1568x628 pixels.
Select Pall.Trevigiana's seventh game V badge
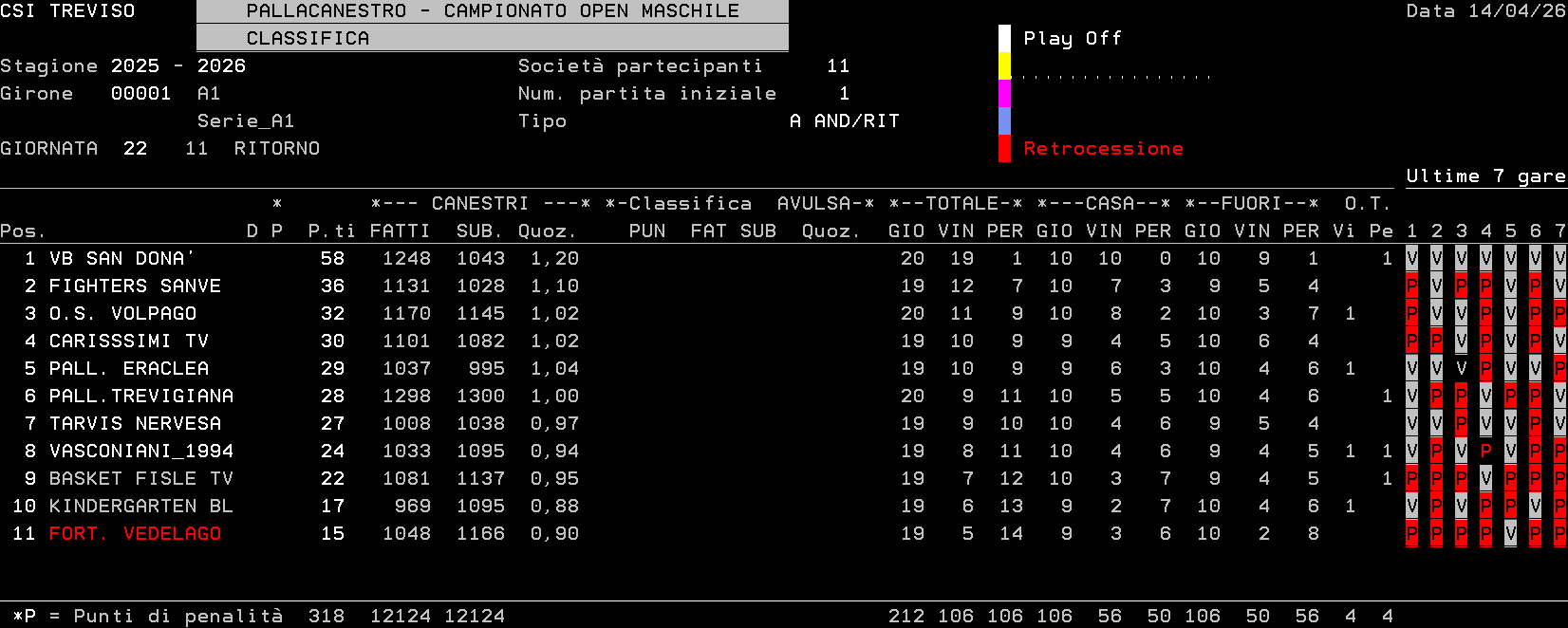coord(1559,397)
